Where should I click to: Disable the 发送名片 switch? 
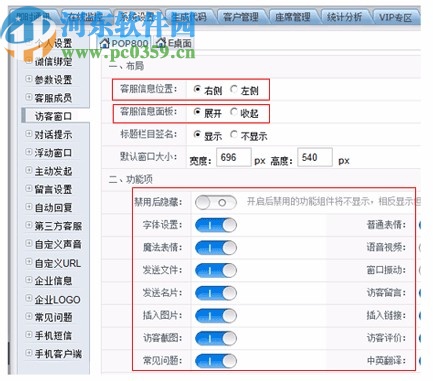click(216, 293)
